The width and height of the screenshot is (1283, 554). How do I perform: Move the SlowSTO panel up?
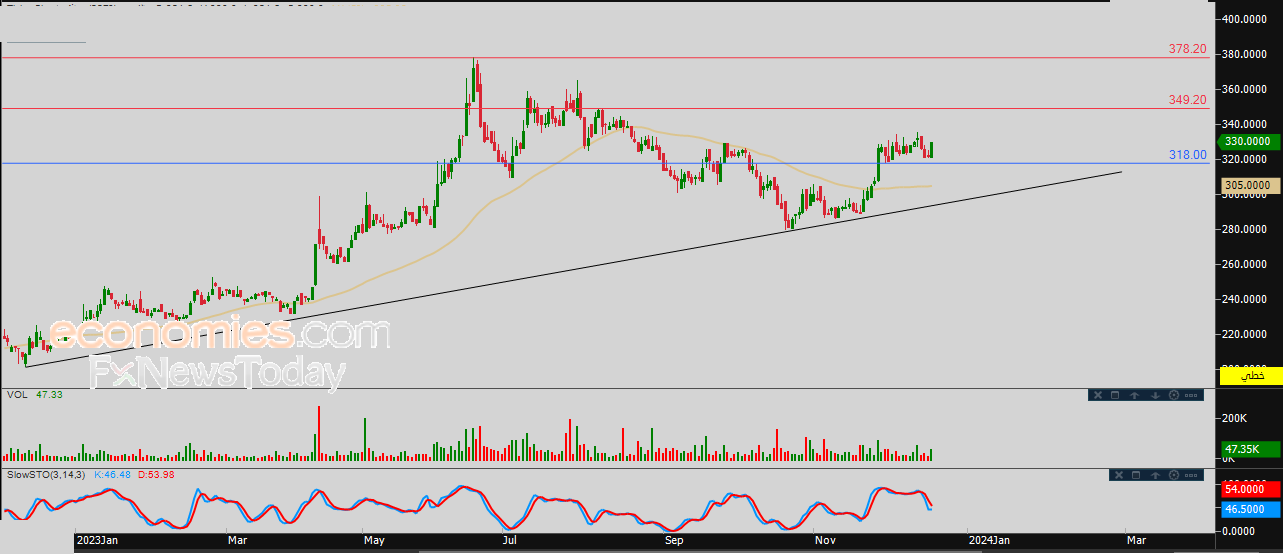point(1155,475)
